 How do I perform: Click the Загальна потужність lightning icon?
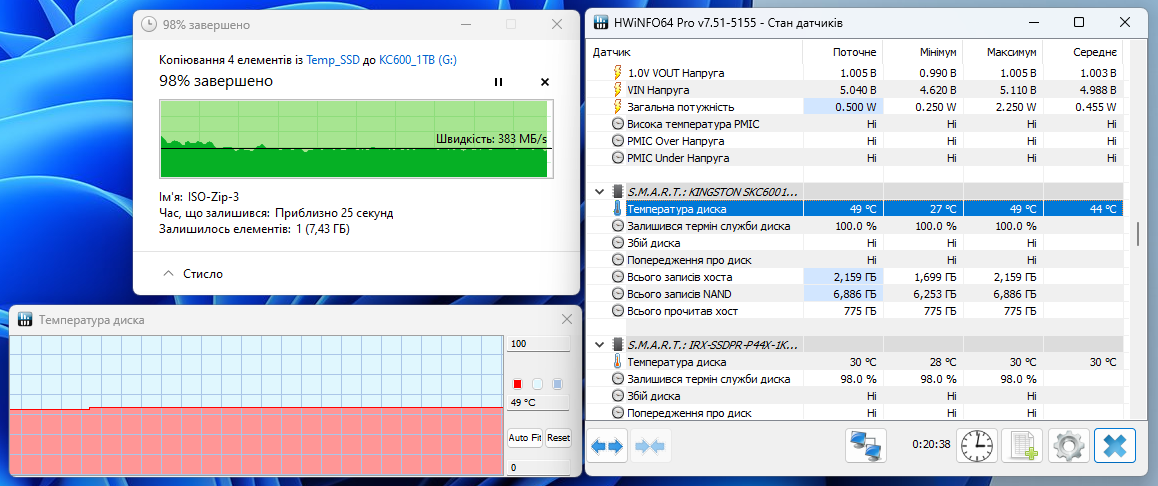[617, 106]
